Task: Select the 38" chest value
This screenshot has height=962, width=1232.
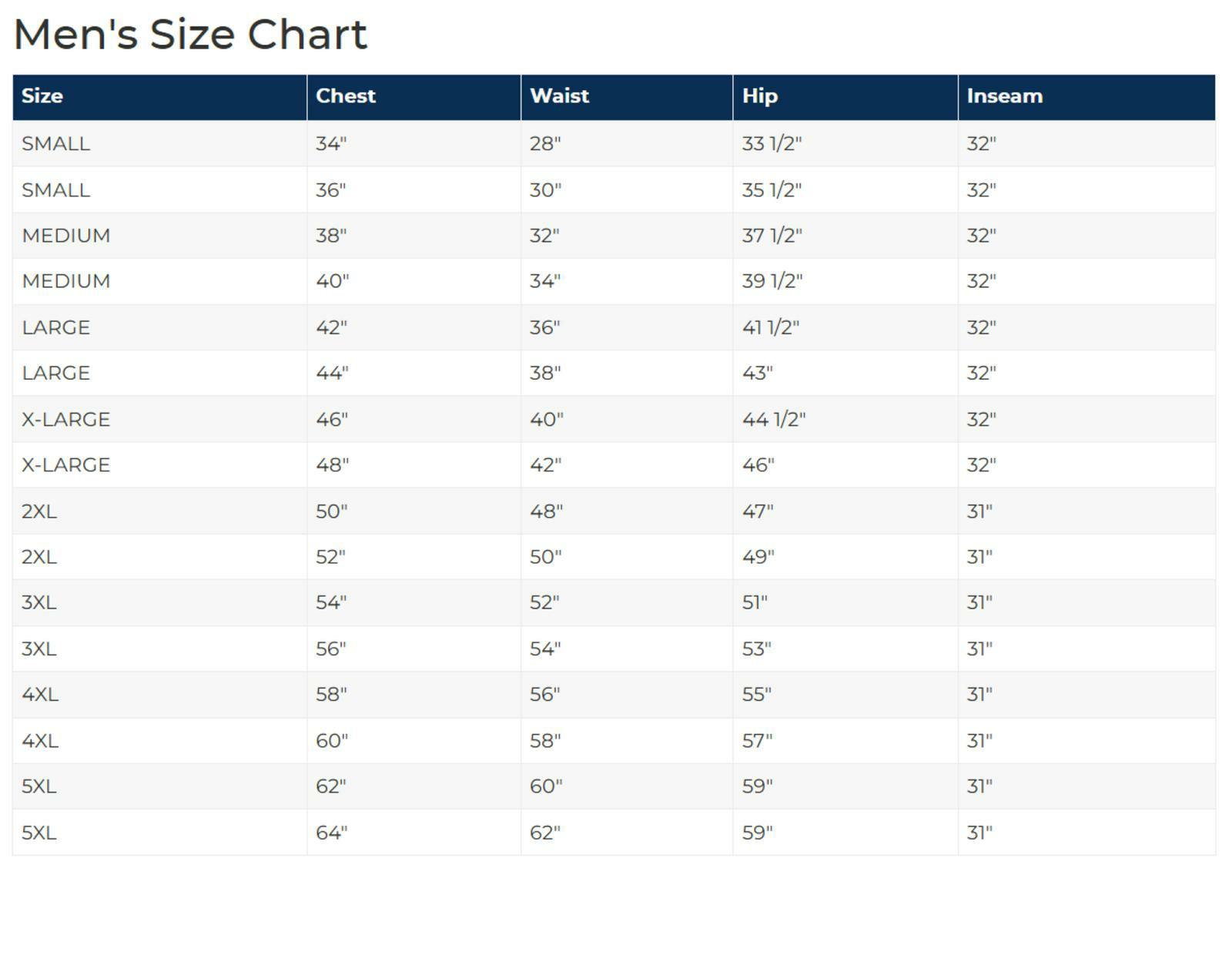Action: (x=331, y=236)
